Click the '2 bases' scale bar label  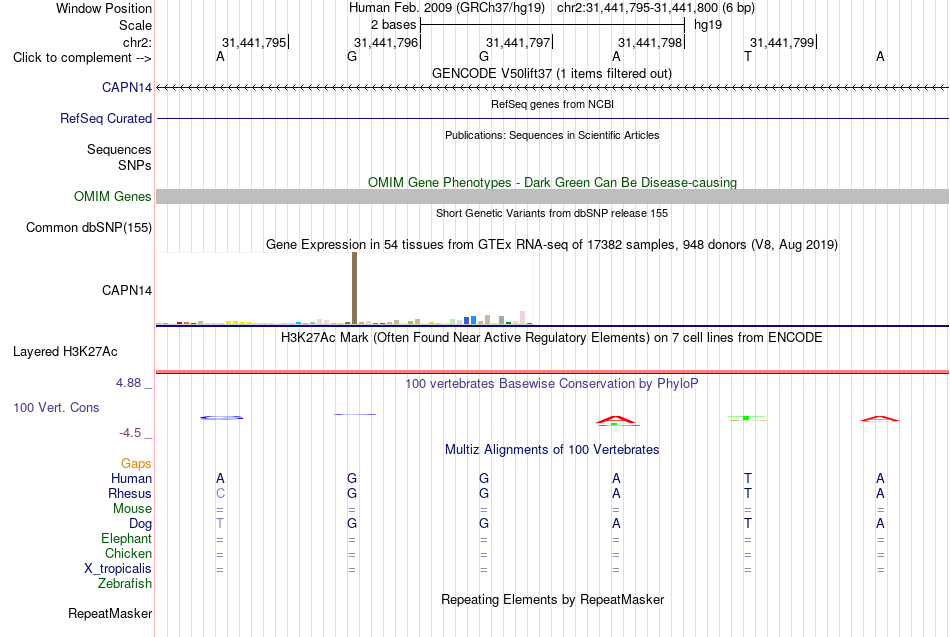coord(394,25)
